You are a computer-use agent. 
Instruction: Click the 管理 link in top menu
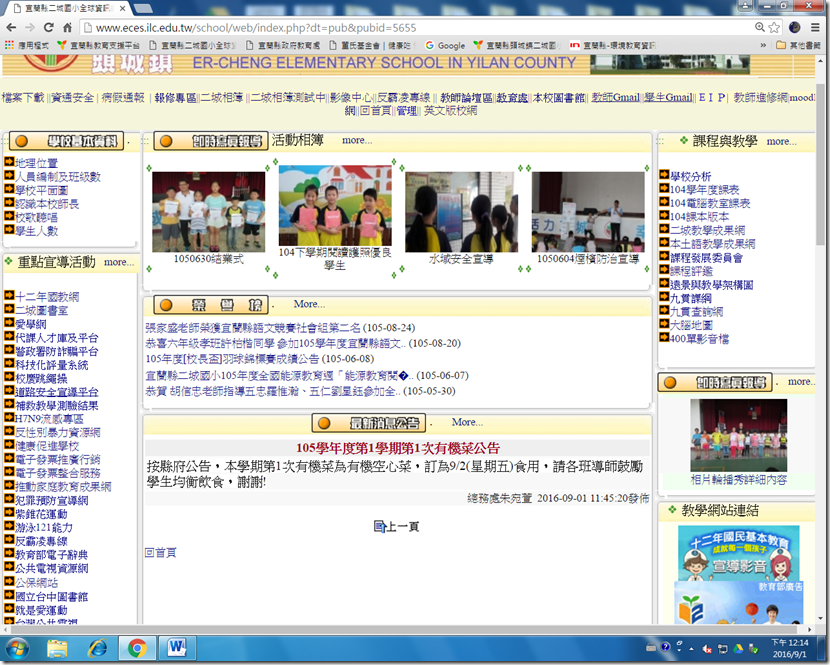pyautogui.click(x=407, y=111)
